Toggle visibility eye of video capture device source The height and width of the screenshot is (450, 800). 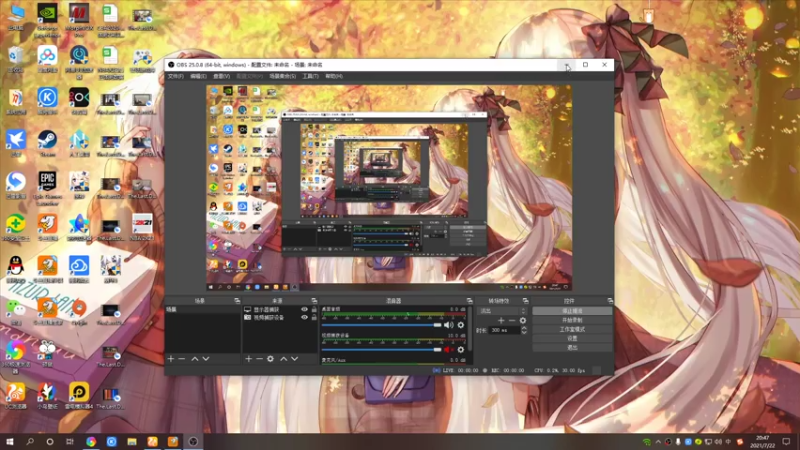coord(305,317)
